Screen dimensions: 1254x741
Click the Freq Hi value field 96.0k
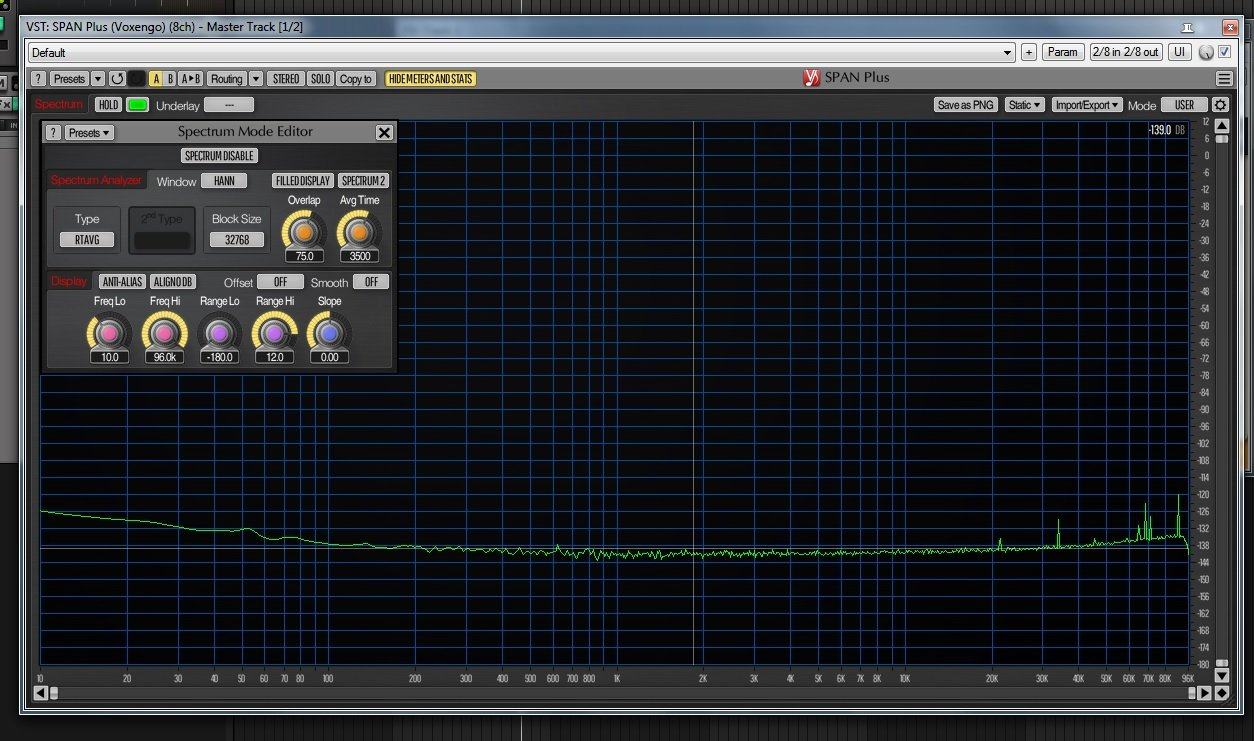[x=164, y=357]
